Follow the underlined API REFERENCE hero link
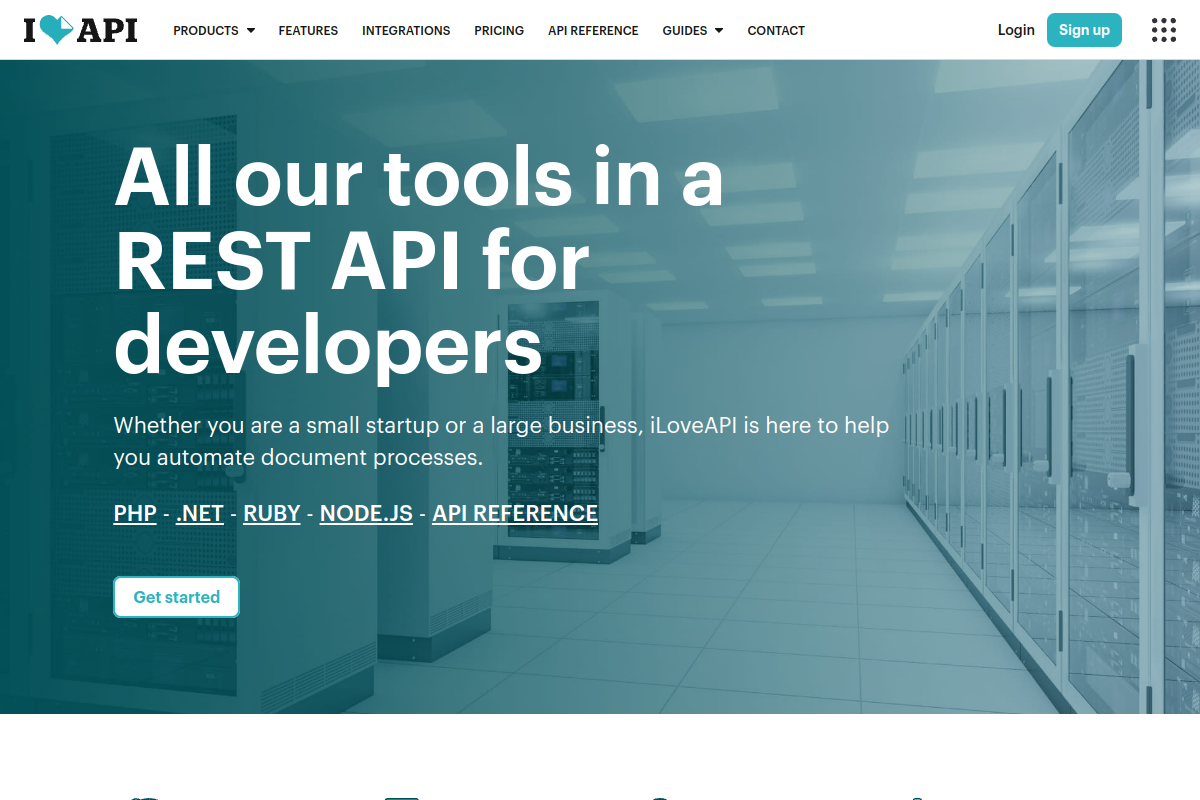1200x800 pixels. (x=515, y=513)
